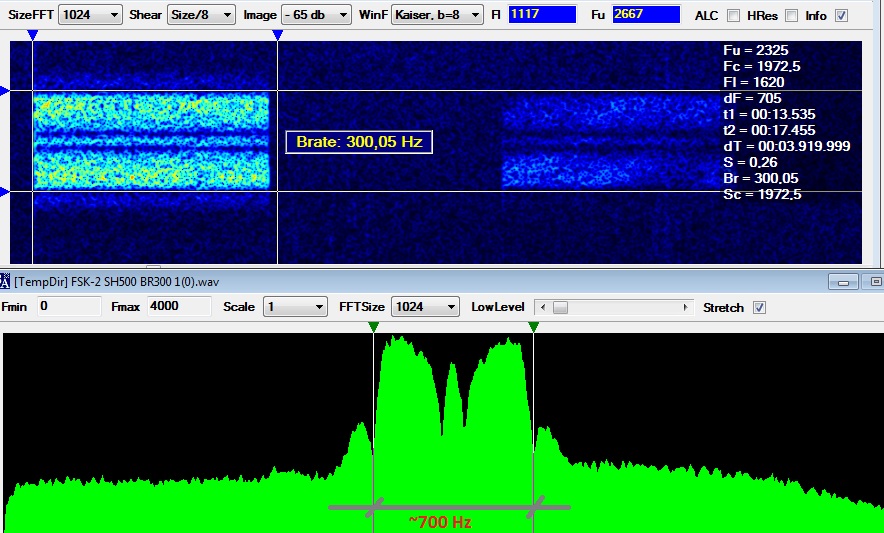This screenshot has width=884, height=533.
Task: Open the spectrum FFTSize 1024 dropdown
Action: point(425,307)
